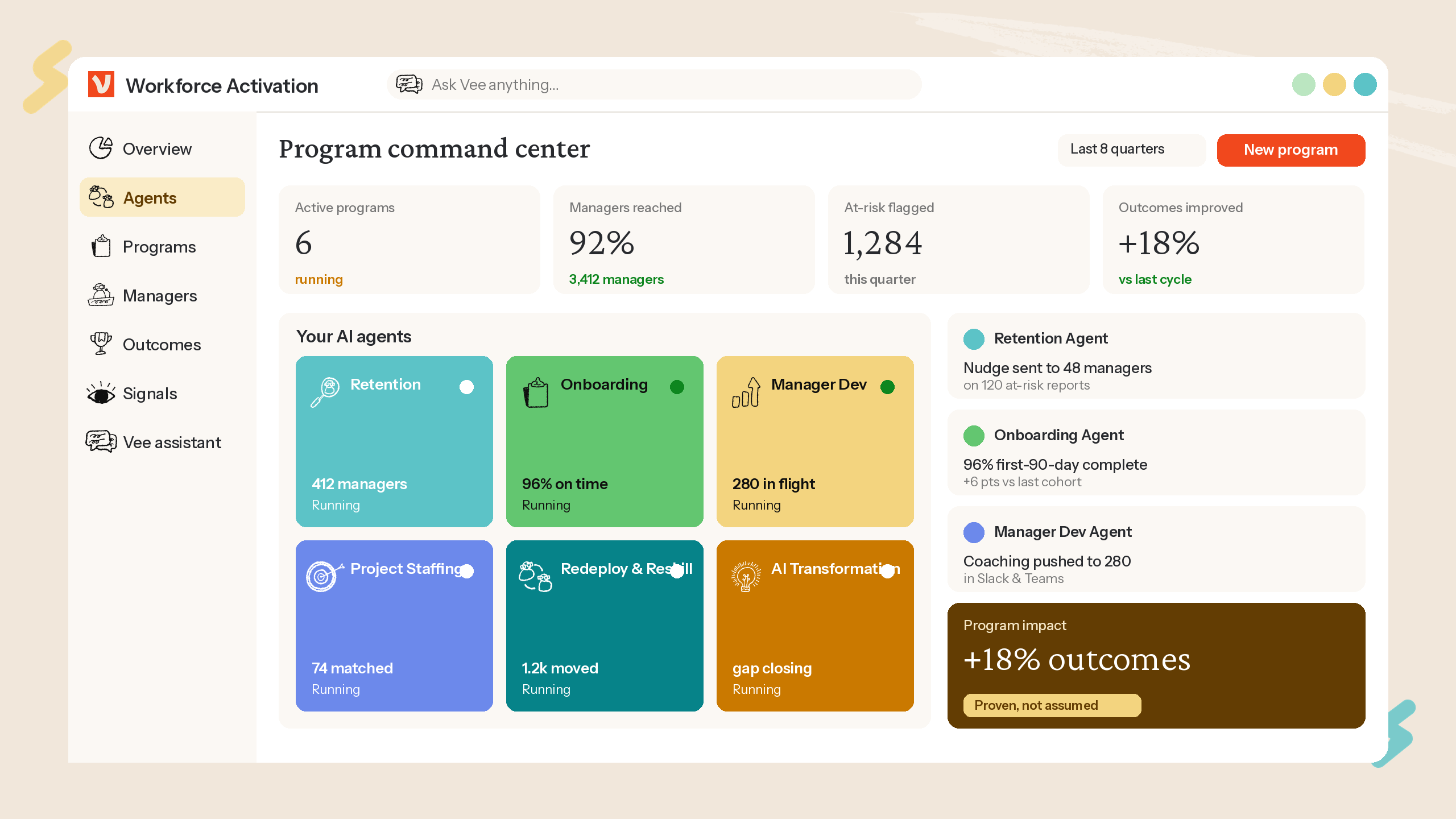Click the Proven, not assumed badge
The height and width of the screenshot is (819, 1456).
click(x=1052, y=705)
